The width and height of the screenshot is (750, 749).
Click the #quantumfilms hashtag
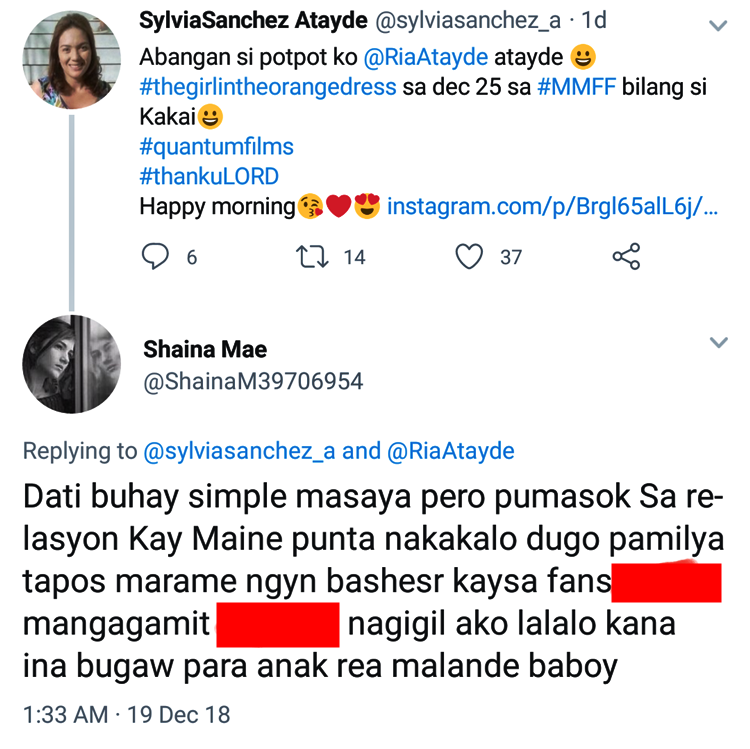click(216, 147)
